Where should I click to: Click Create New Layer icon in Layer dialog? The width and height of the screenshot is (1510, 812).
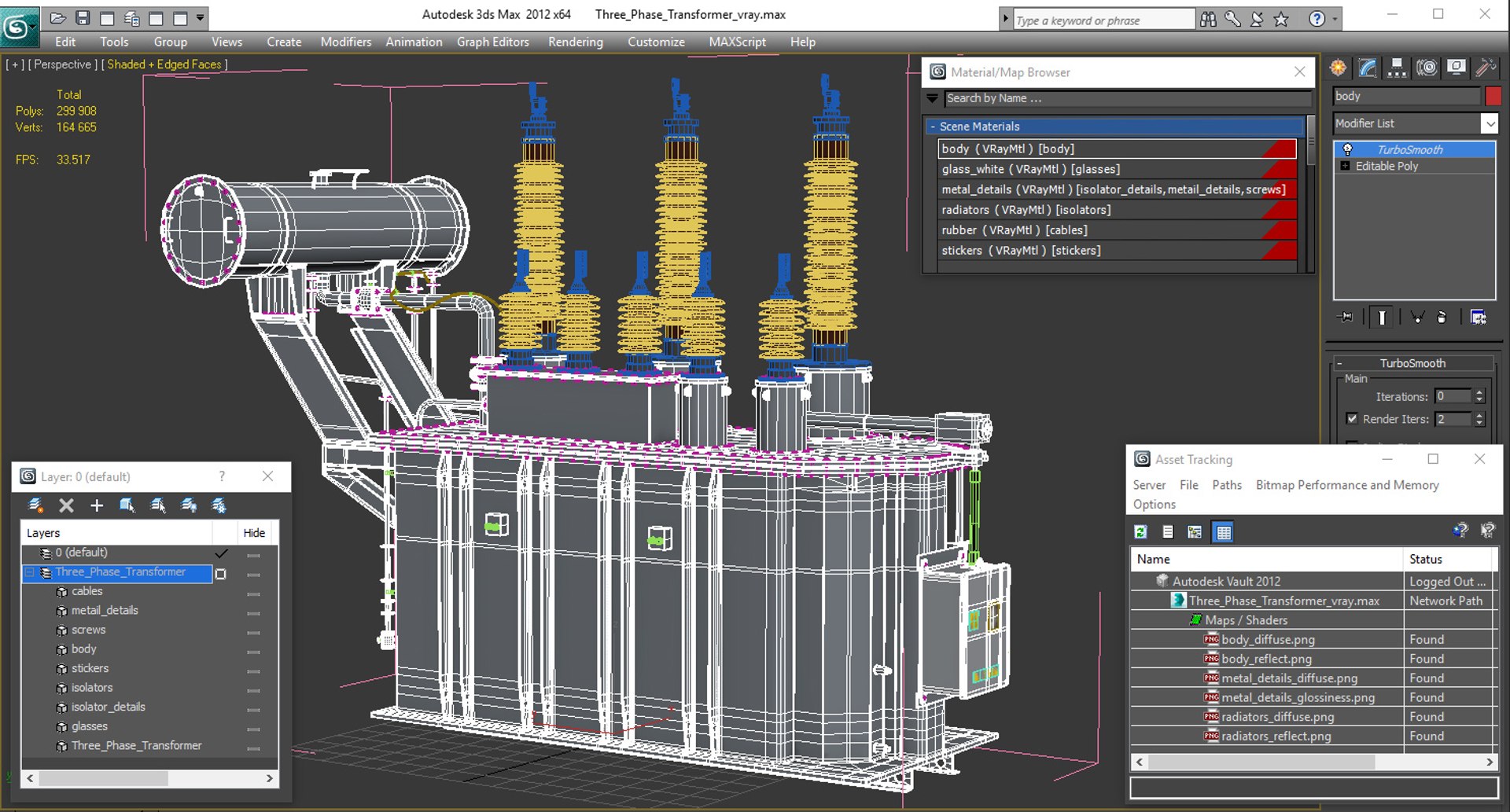pos(35,505)
